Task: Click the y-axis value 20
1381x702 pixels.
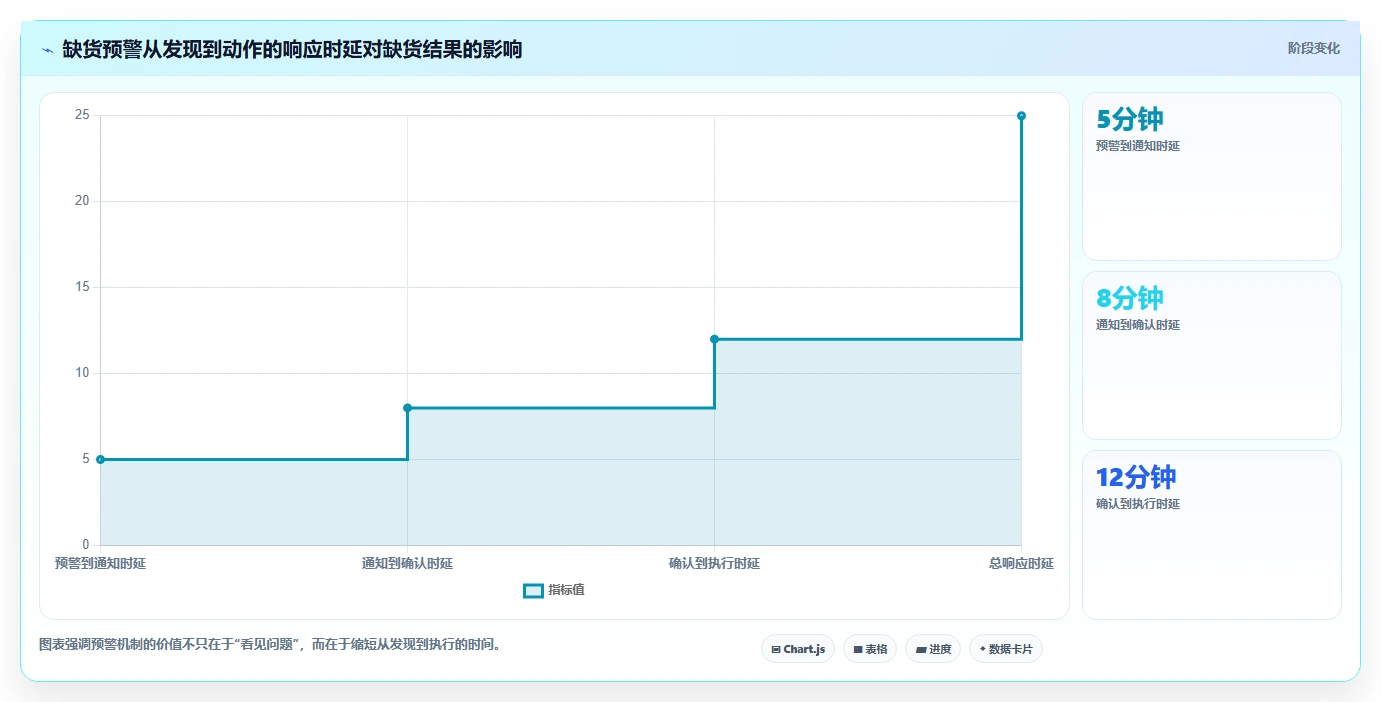Action: point(82,201)
